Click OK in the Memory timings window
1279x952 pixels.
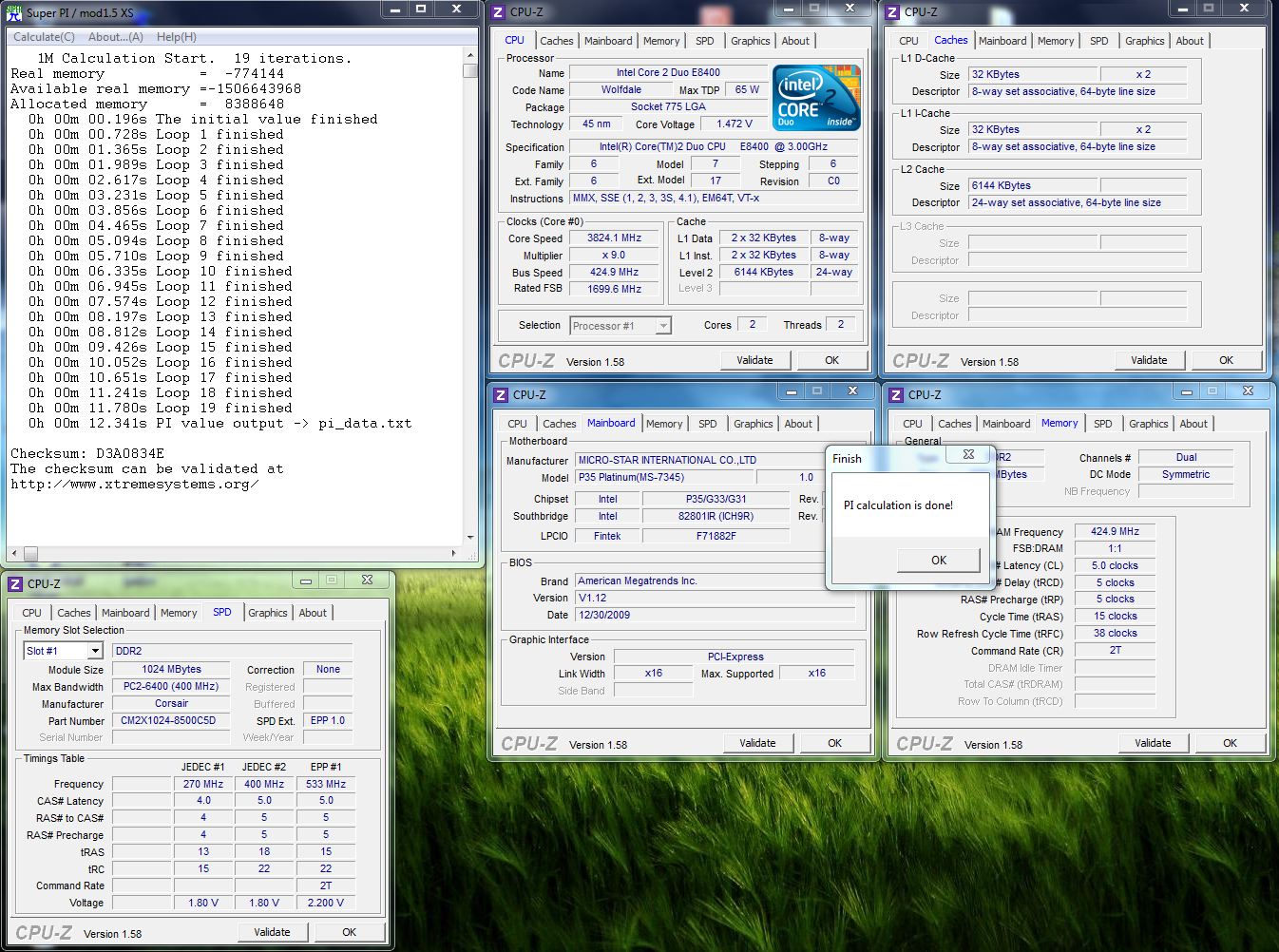pyautogui.click(x=1231, y=743)
